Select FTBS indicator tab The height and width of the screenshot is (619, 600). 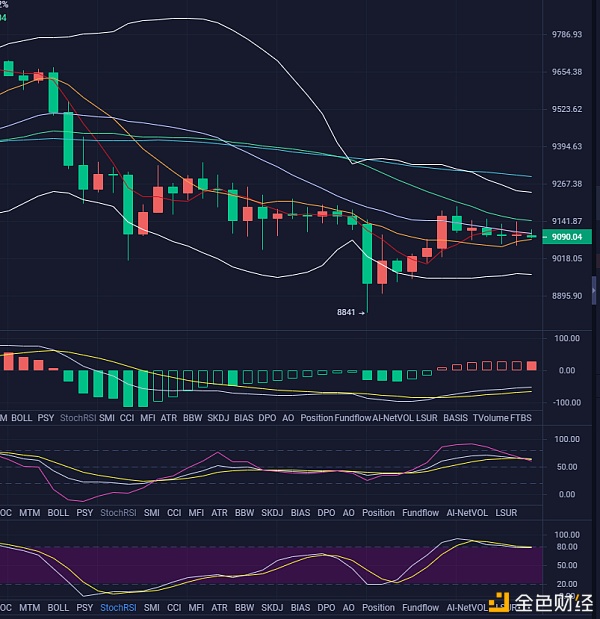(x=521, y=418)
